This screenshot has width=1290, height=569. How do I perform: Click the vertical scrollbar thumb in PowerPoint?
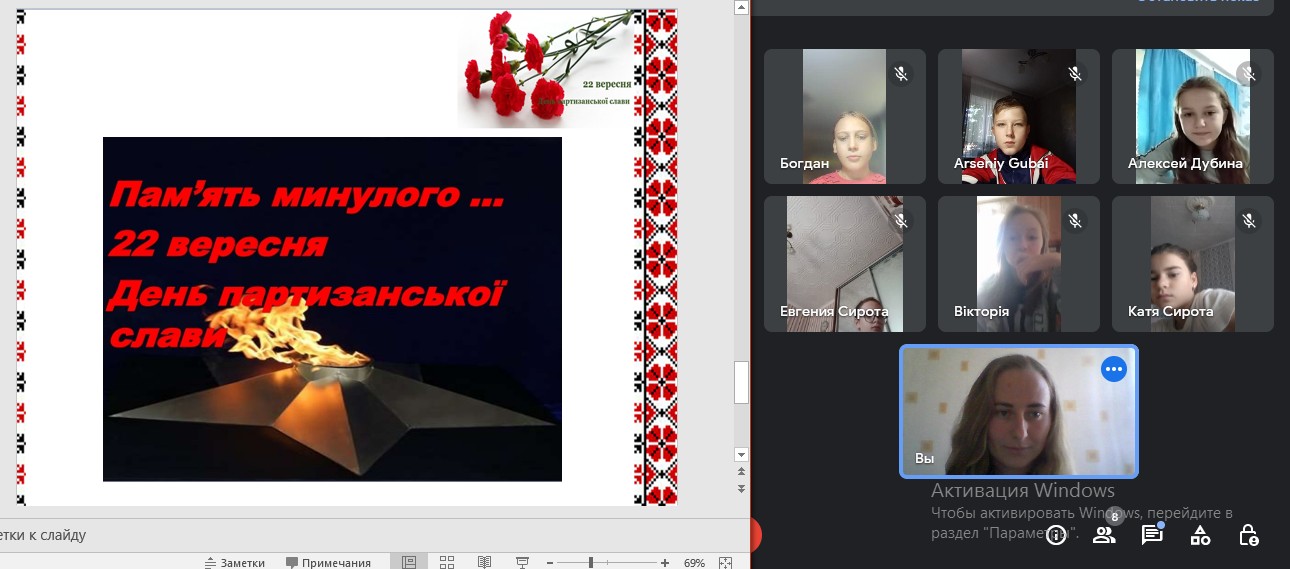click(741, 382)
